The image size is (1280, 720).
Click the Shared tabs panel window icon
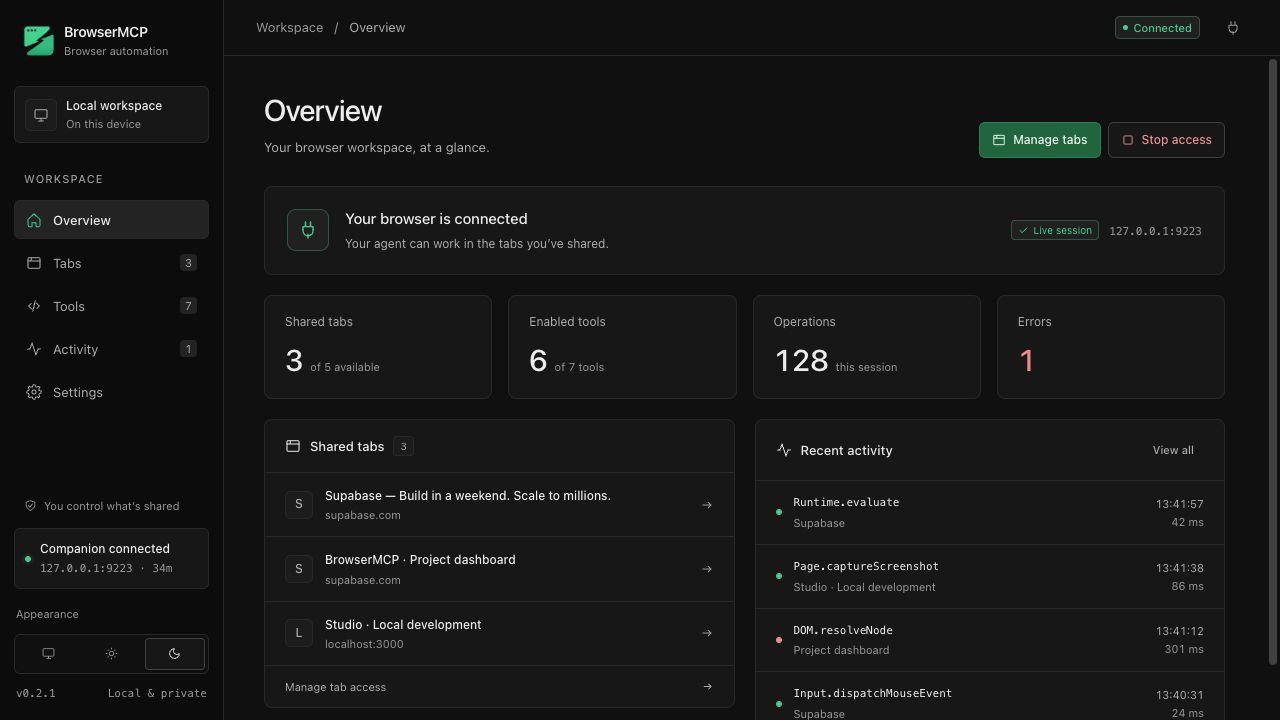coord(293,446)
